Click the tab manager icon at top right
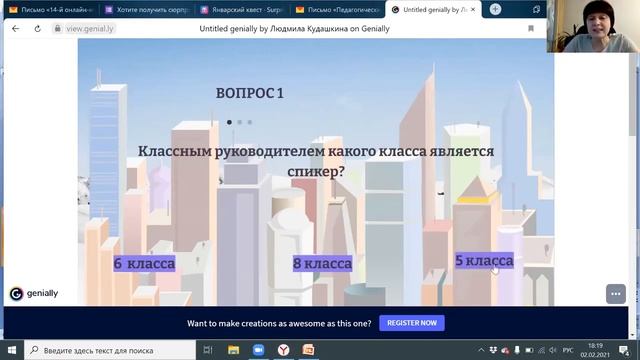 tap(536, 9)
